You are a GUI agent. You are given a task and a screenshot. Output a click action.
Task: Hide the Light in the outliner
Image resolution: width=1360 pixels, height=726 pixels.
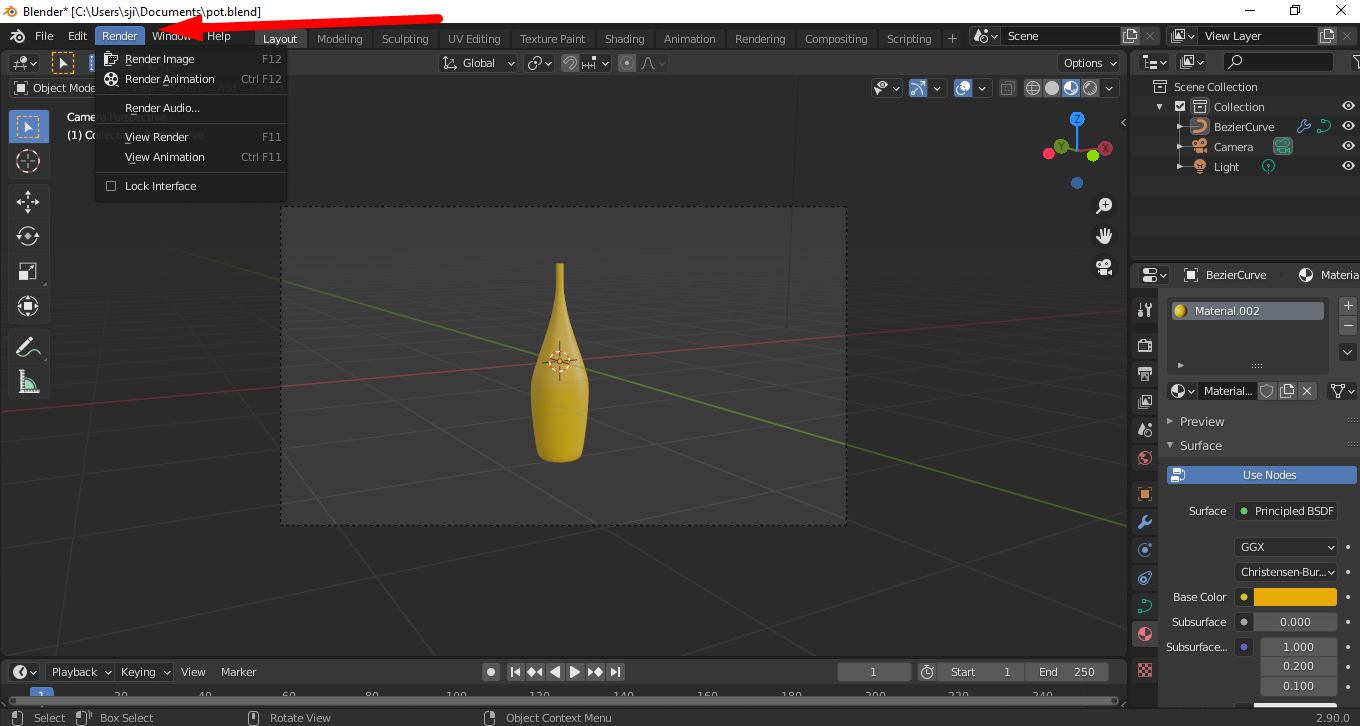pos(1347,166)
